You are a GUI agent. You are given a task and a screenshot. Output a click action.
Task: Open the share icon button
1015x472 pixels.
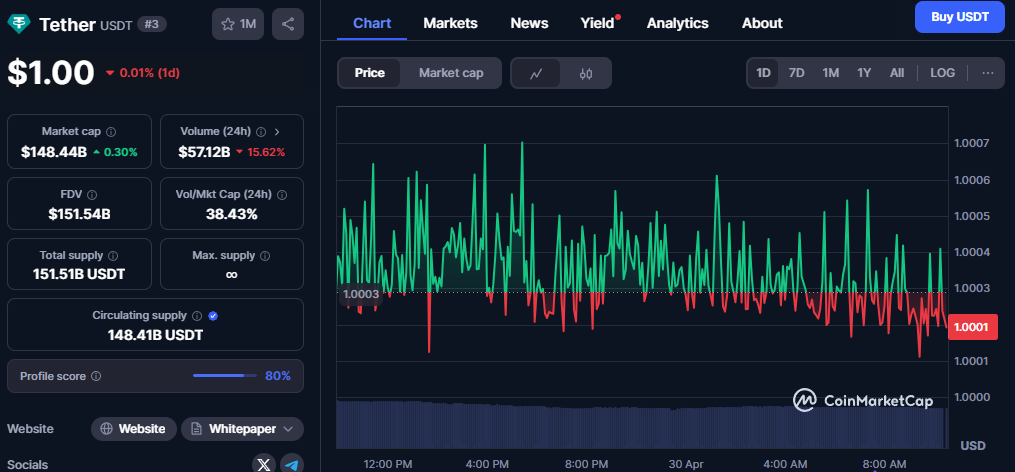[x=287, y=25]
